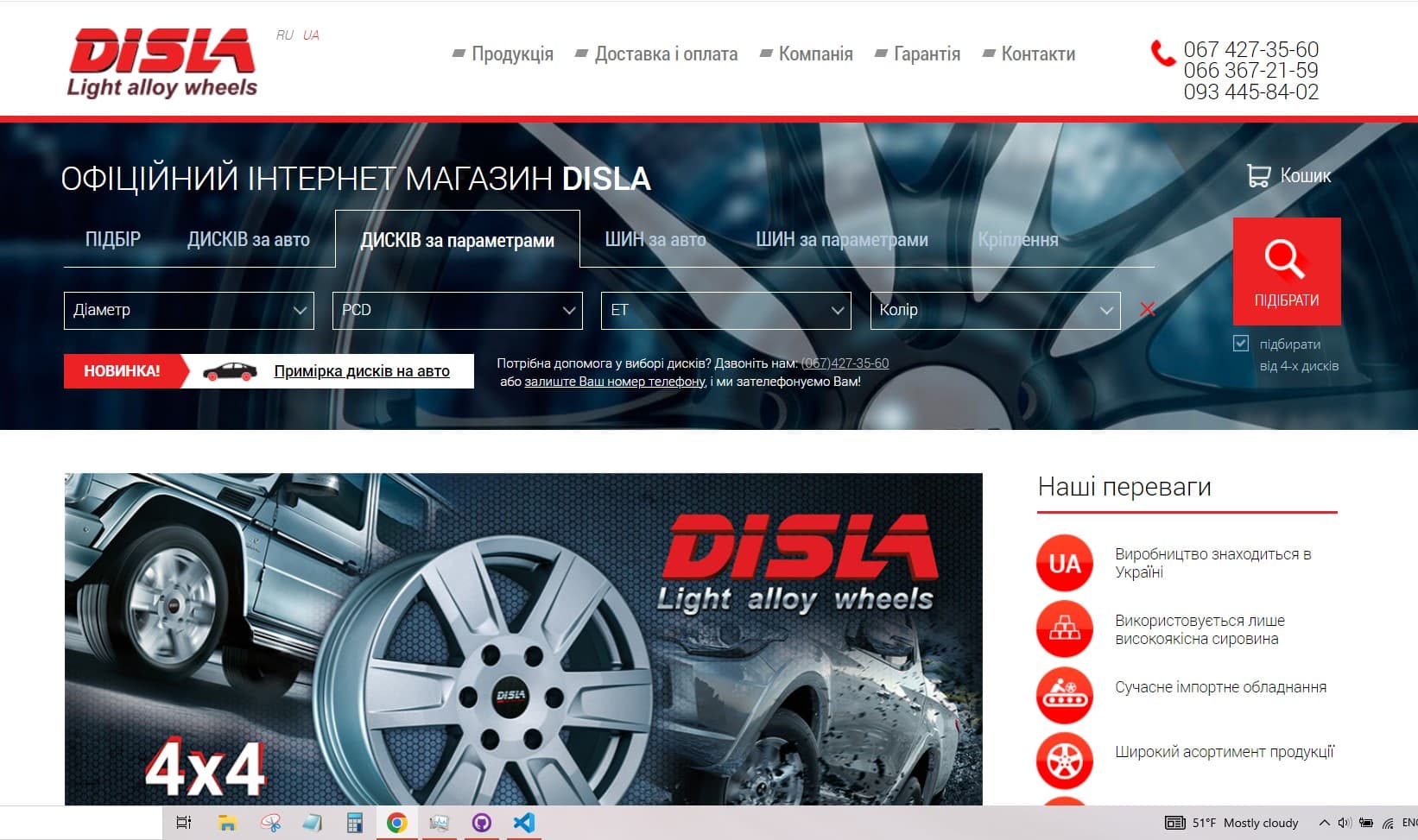The height and width of the screenshot is (840, 1418).
Task: Open the PCD dropdown
Action: pos(457,311)
